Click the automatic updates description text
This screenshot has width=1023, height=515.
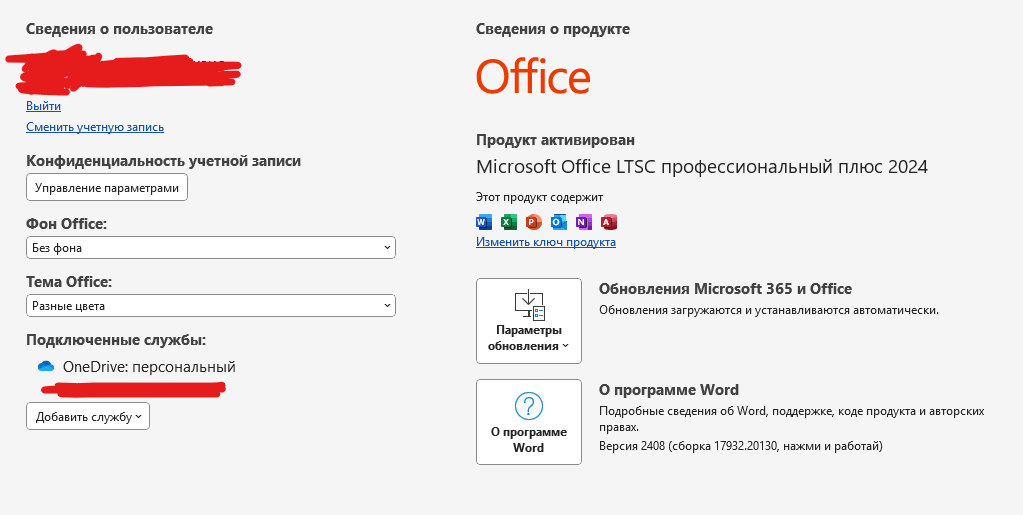[x=769, y=310]
